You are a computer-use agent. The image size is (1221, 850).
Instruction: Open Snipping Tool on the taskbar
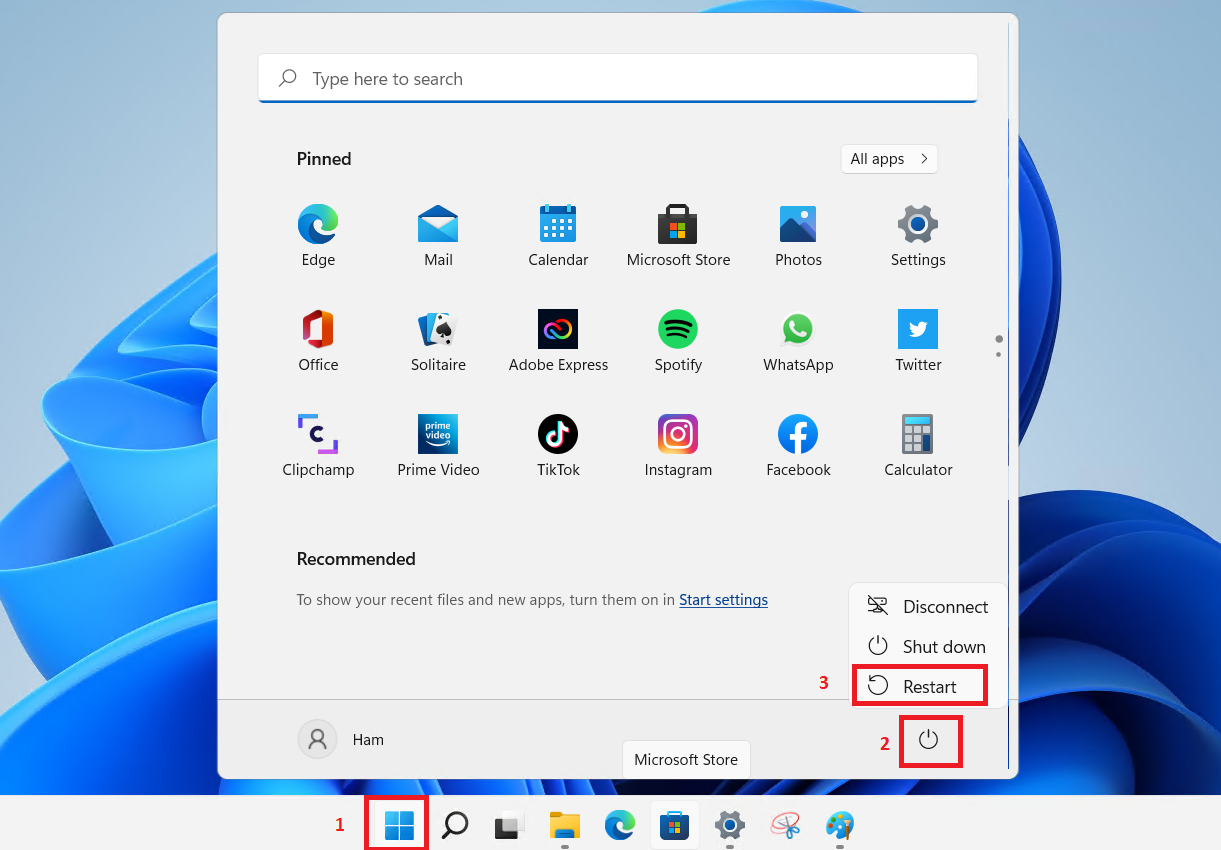click(x=785, y=825)
